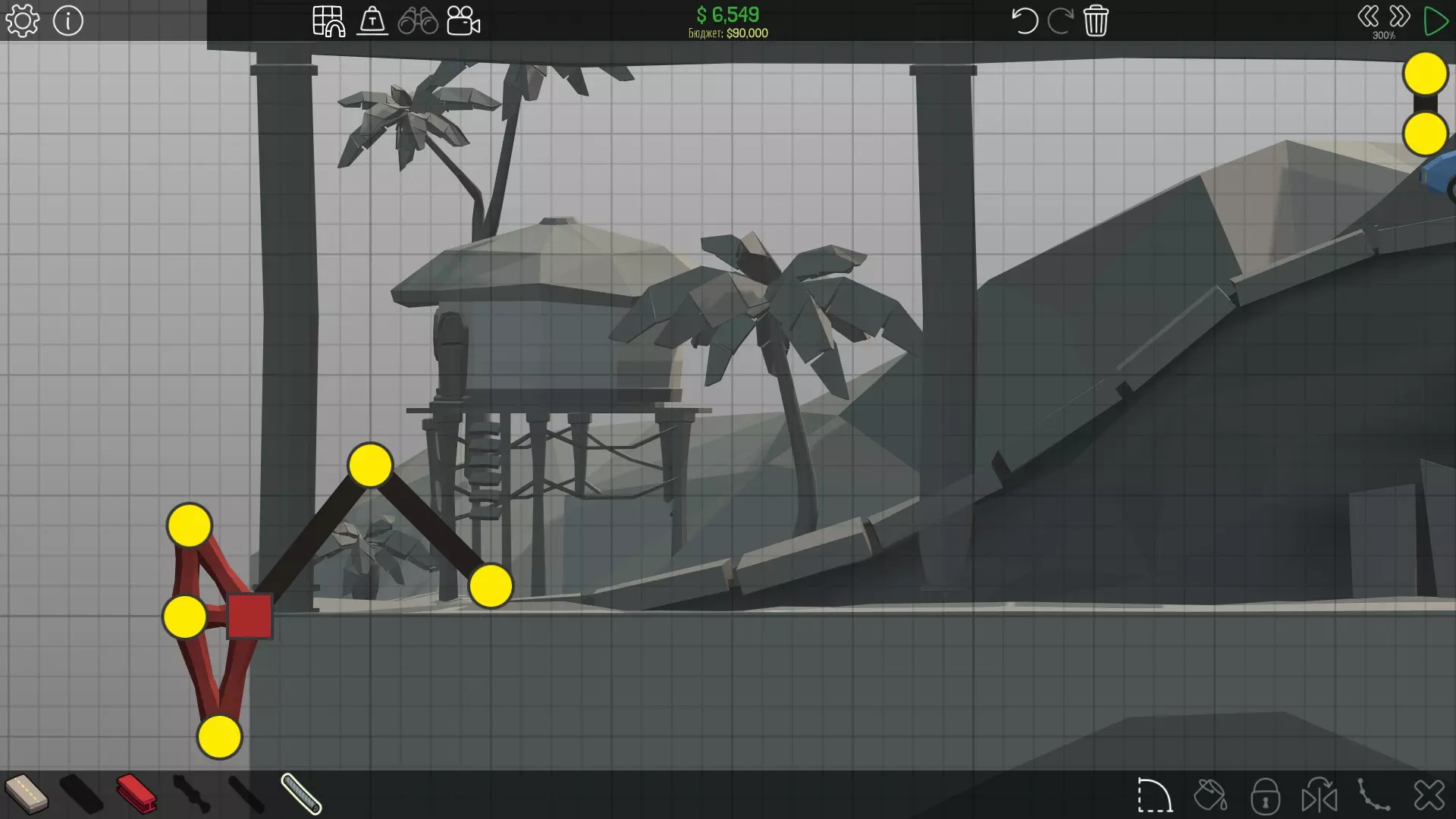Screen dimensions: 1456x819
Task: Increase simulation speed with right arrows
Action: pos(1400,16)
